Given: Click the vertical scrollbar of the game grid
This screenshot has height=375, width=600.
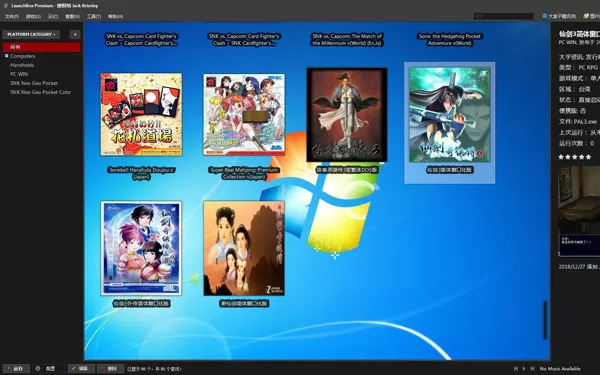Looking at the screenshot, I should point(545,320).
